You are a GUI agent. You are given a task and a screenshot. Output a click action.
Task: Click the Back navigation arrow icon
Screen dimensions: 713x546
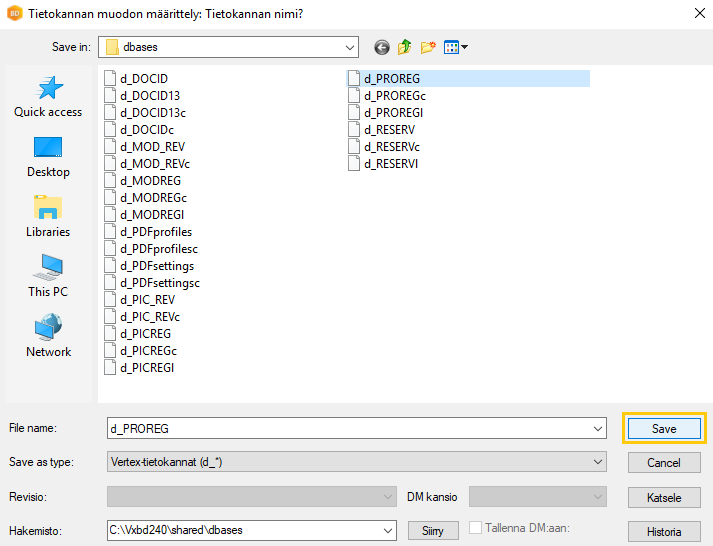pyautogui.click(x=381, y=47)
